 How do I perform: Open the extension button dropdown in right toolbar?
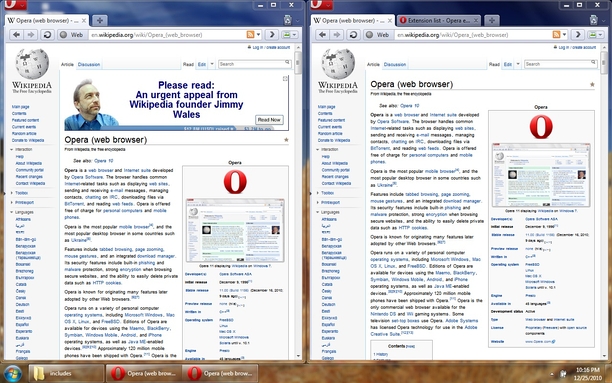601,35
